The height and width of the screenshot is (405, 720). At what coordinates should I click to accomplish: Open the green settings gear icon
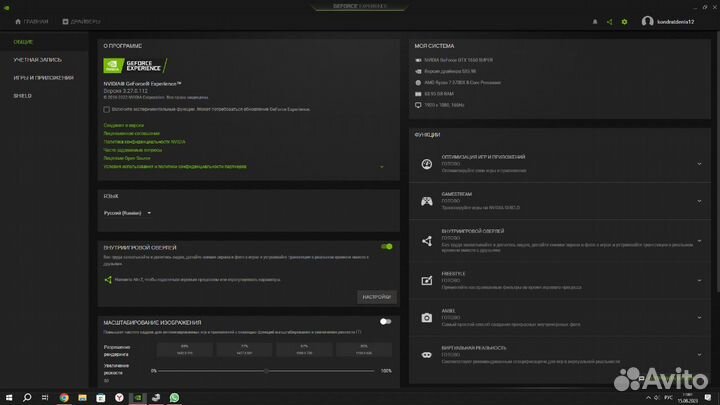[x=624, y=22]
